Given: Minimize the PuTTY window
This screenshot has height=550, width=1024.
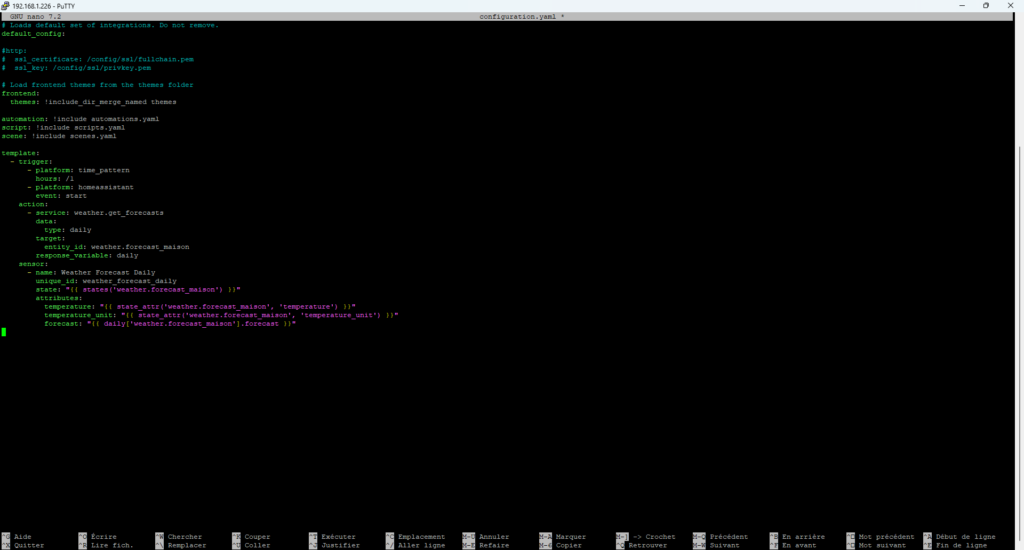Looking at the screenshot, I should [962, 5].
